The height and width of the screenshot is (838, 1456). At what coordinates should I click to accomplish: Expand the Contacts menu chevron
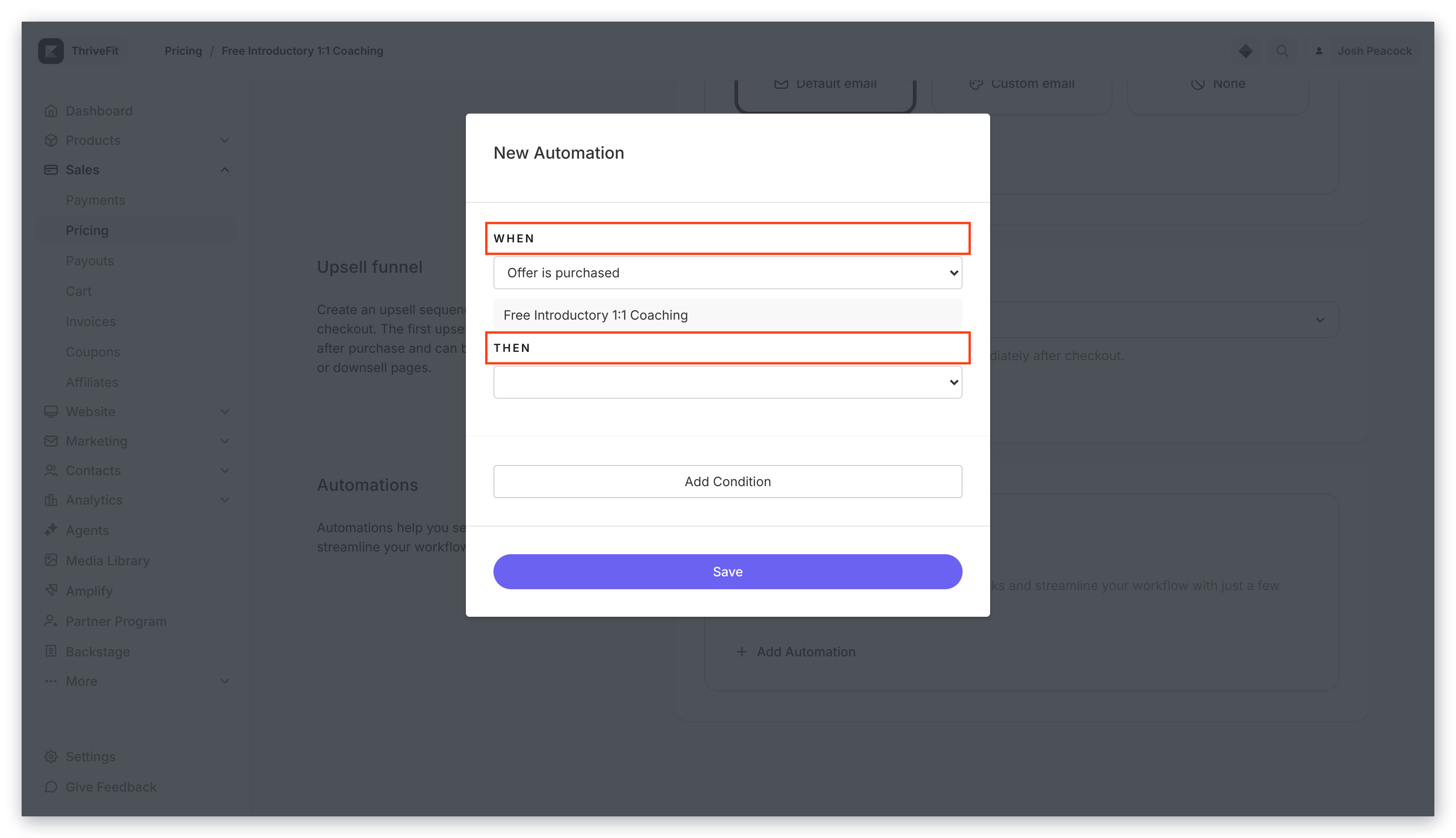coord(224,470)
